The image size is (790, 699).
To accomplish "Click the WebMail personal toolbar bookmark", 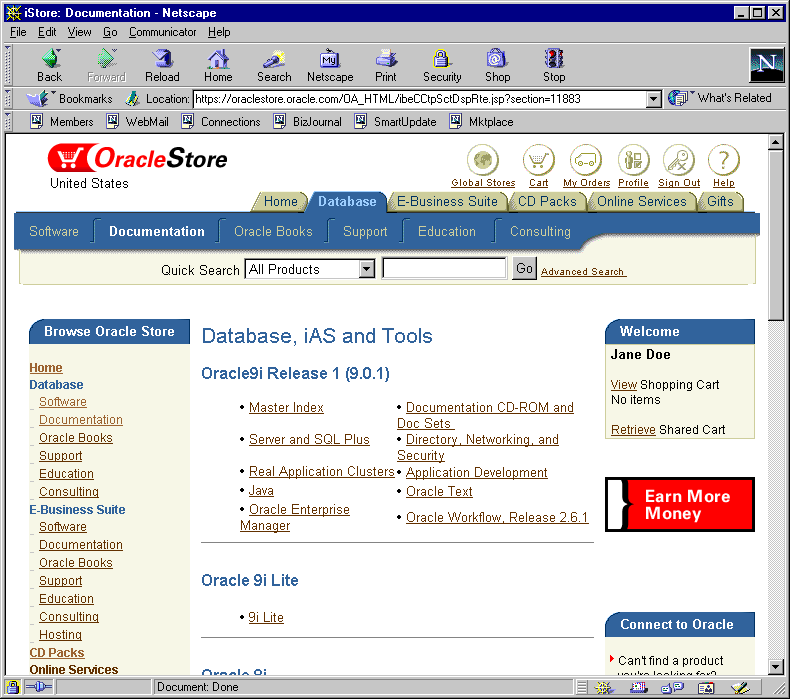I will [x=138, y=121].
